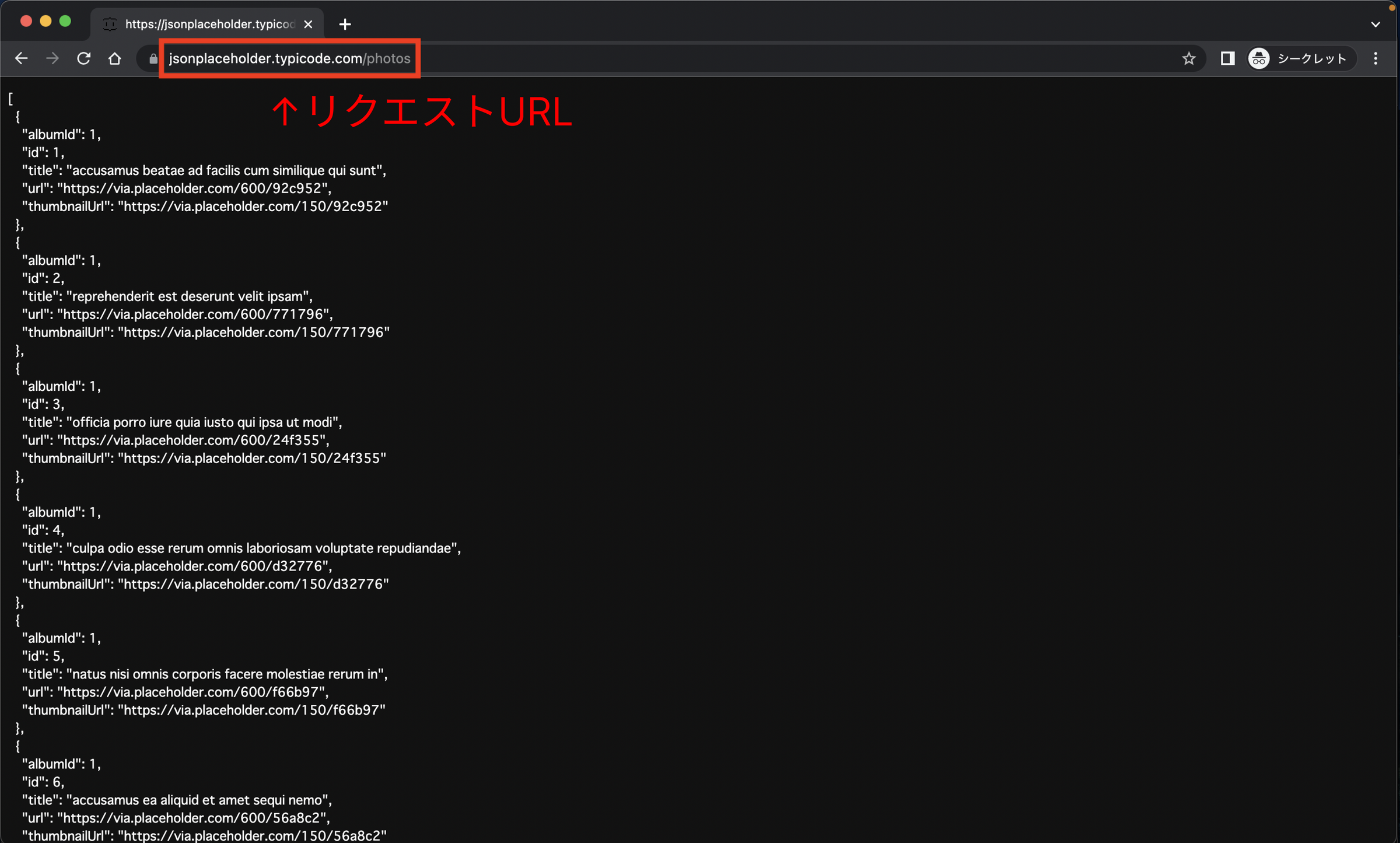Open a new tab with the plus button
Viewport: 1400px width, 843px height.
click(x=345, y=24)
